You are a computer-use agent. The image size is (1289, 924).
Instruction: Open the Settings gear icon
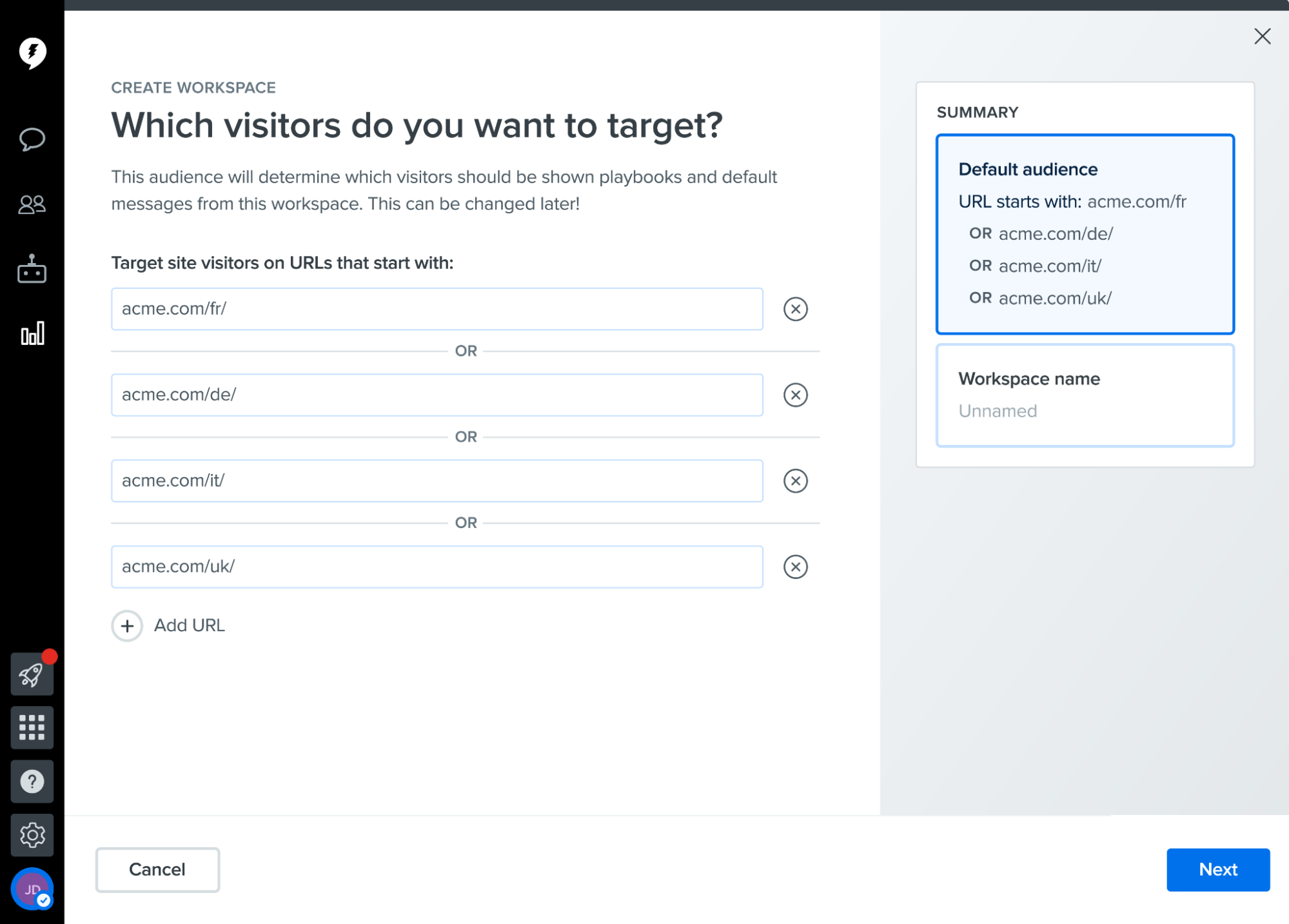[32, 834]
